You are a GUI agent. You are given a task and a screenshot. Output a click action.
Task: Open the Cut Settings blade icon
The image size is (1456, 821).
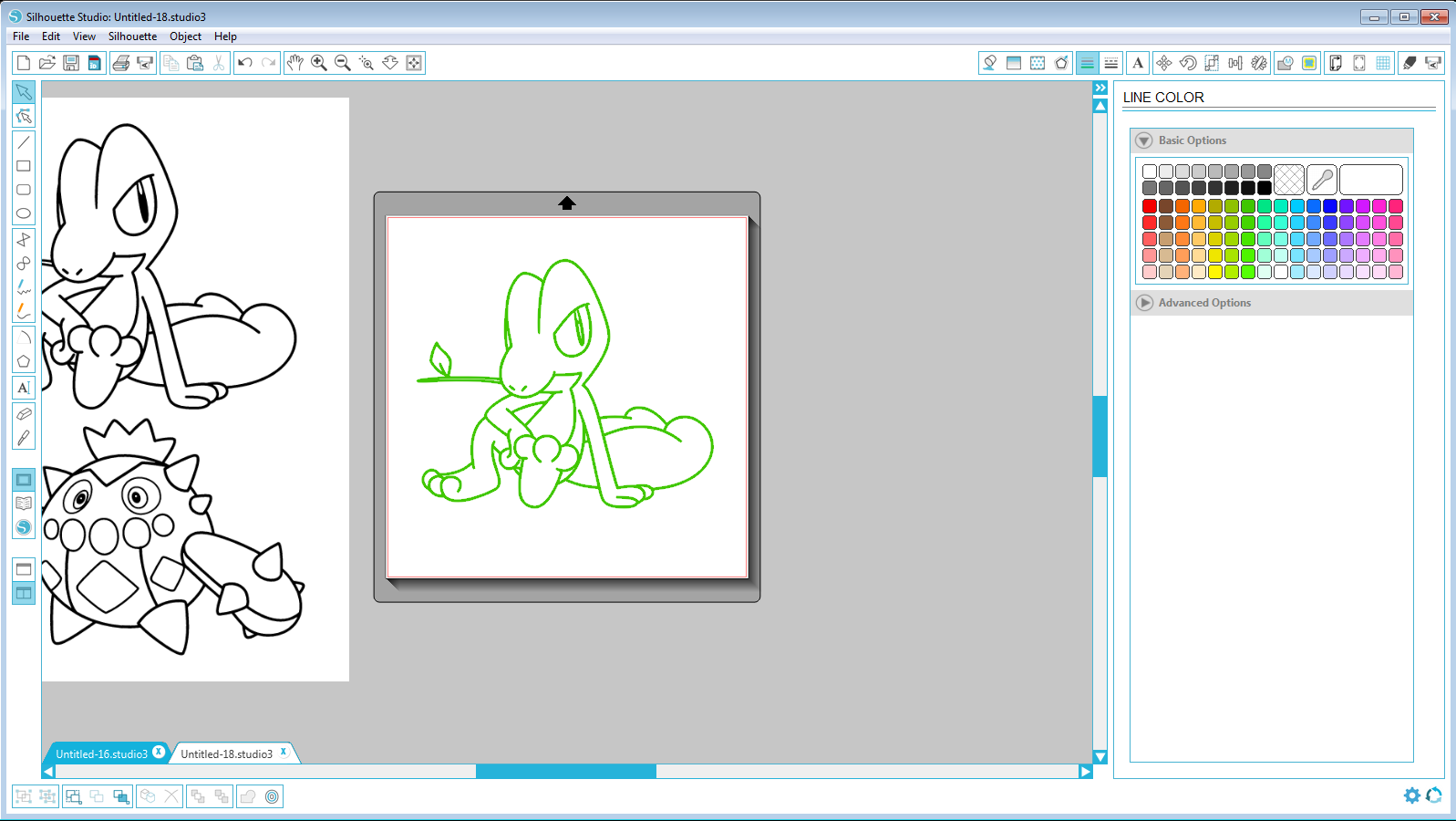[1410, 63]
